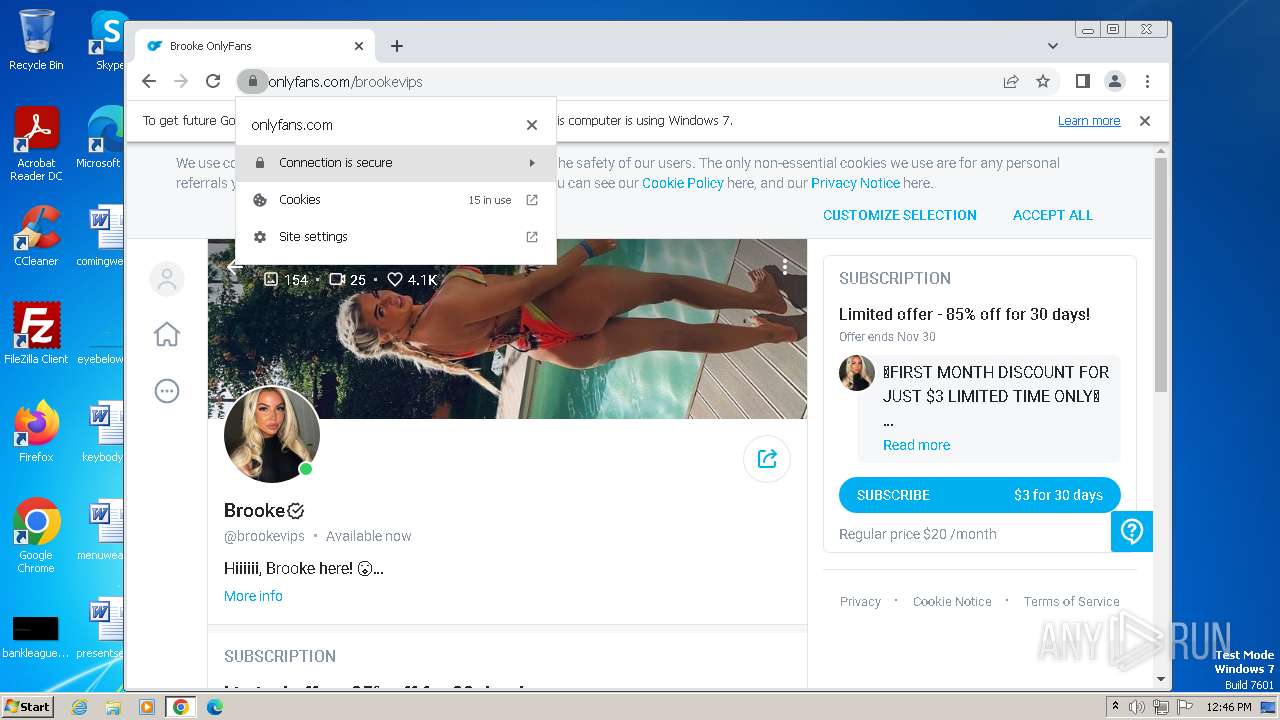
Task: Open the Privacy Notice link
Action: [x=855, y=183]
